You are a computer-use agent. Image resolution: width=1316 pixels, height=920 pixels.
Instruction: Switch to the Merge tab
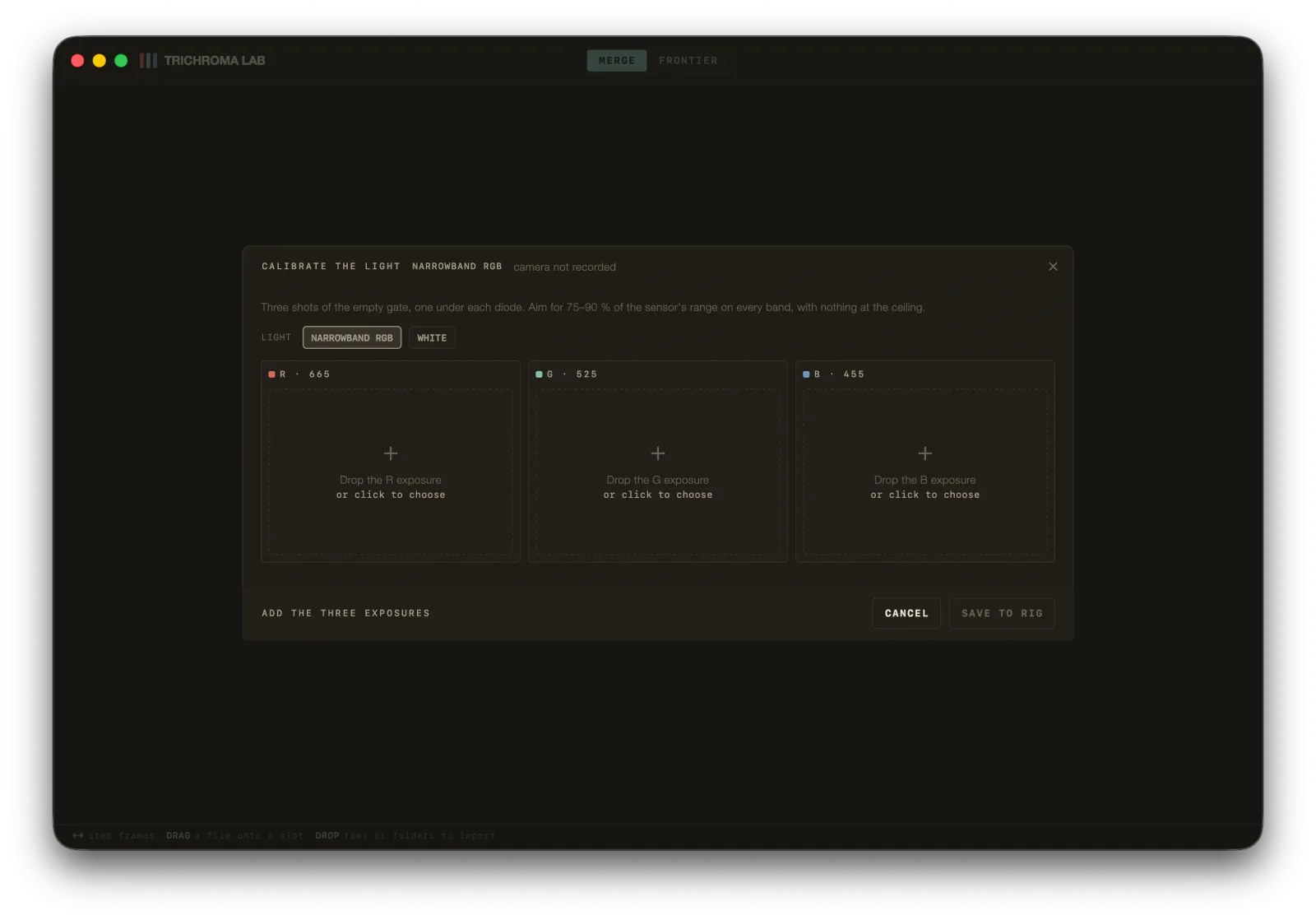tap(617, 61)
